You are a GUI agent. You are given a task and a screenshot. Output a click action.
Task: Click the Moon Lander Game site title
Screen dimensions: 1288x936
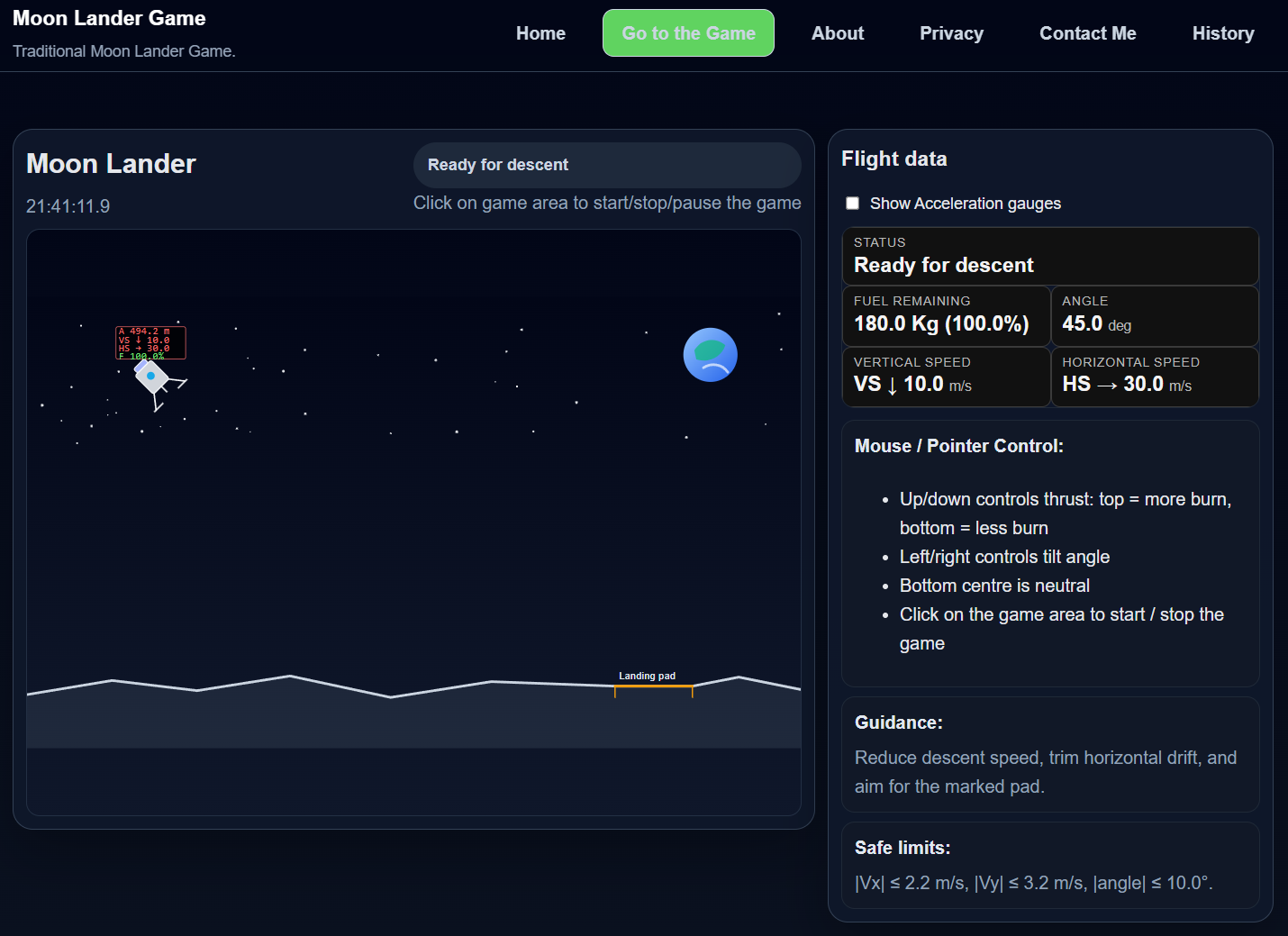(108, 18)
